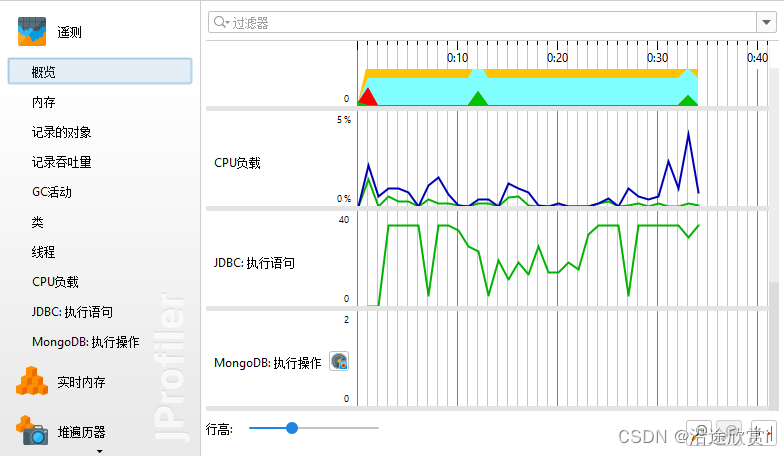The width and height of the screenshot is (784, 456).
Task: Click the greyed zoom-out magnifier button
Action: 730,432
